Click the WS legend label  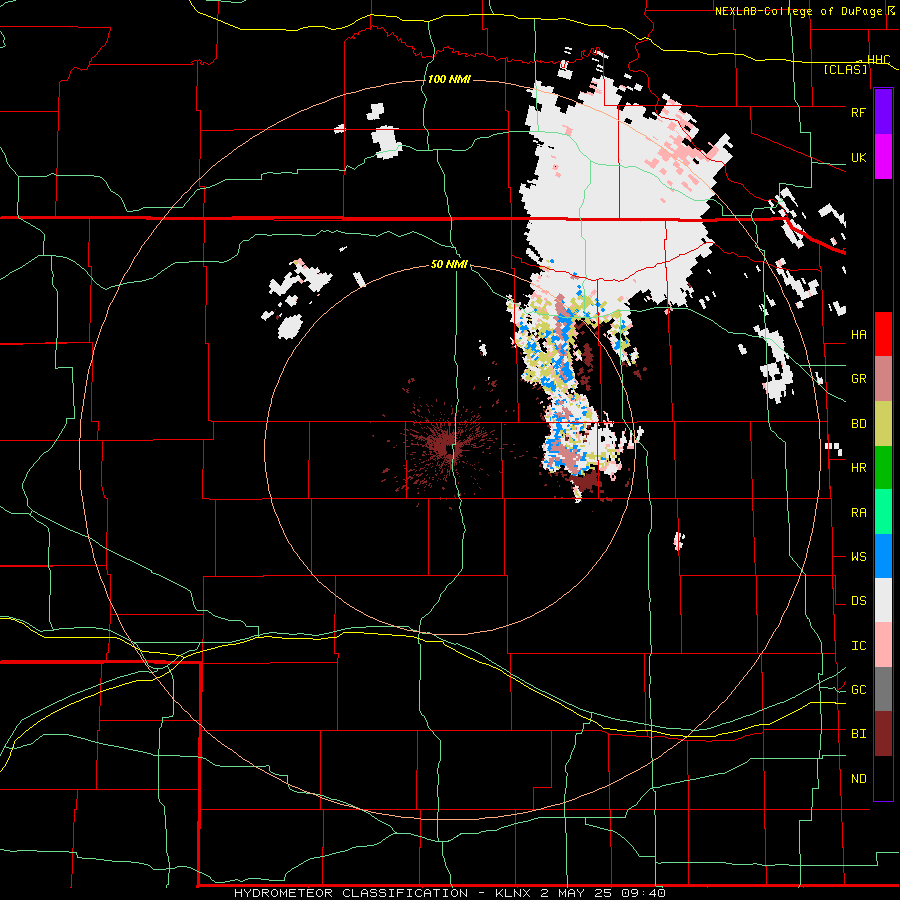click(858, 557)
